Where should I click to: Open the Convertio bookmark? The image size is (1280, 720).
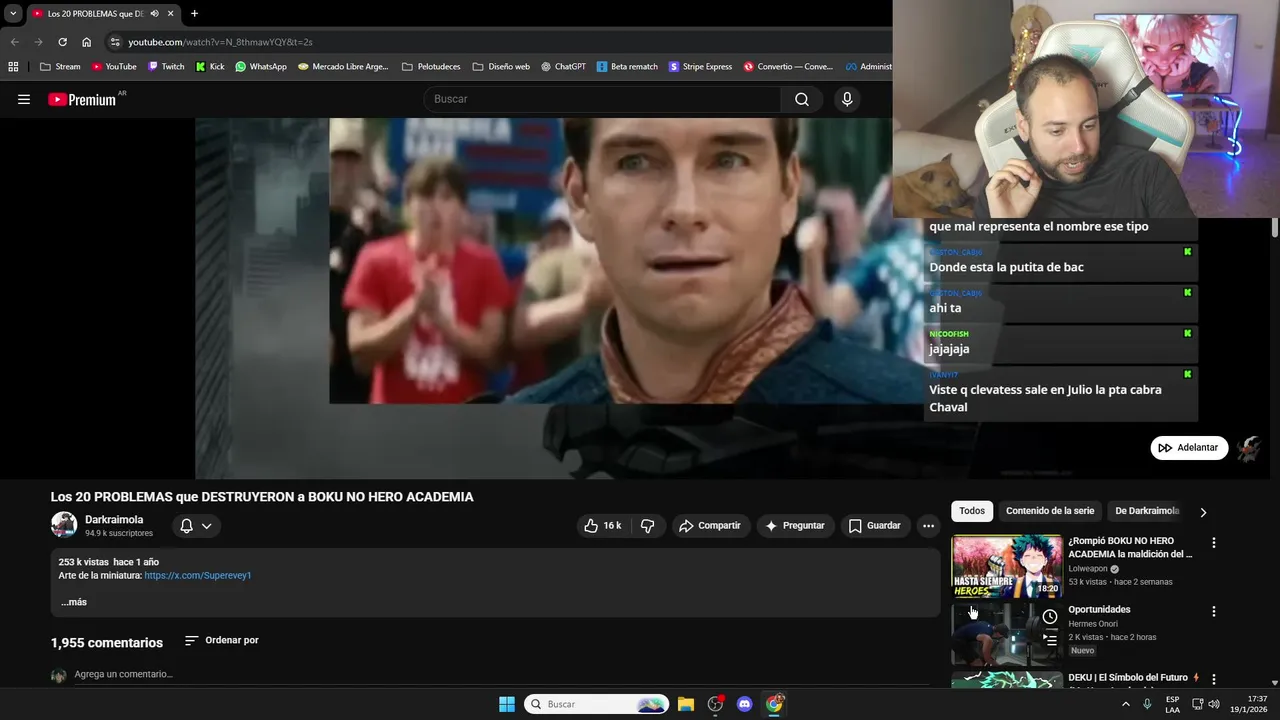pyautogui.click(x=788, y=67)
